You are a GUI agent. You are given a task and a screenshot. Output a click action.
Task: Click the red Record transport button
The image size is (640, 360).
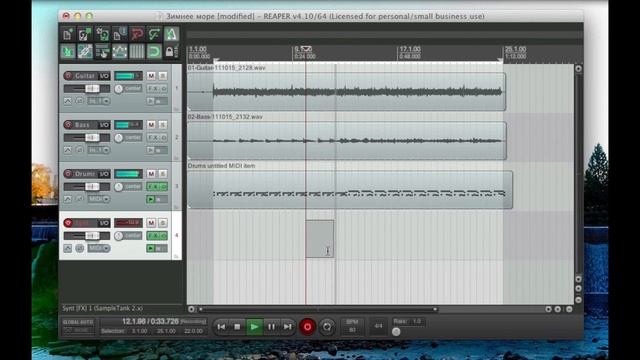pyautogui.click(x=307, y=327)
